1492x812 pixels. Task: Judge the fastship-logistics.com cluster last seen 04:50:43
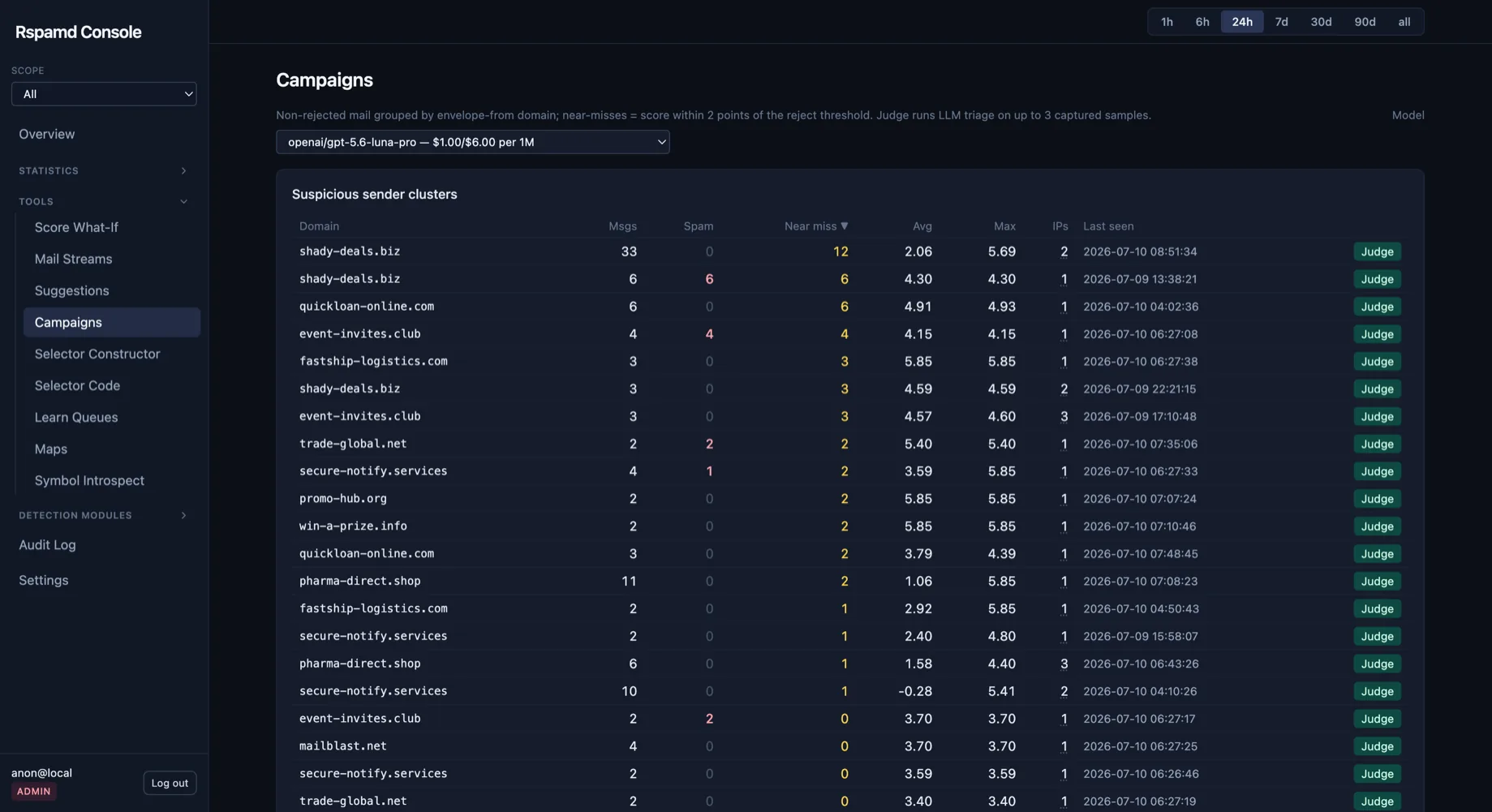(1377, 609)
